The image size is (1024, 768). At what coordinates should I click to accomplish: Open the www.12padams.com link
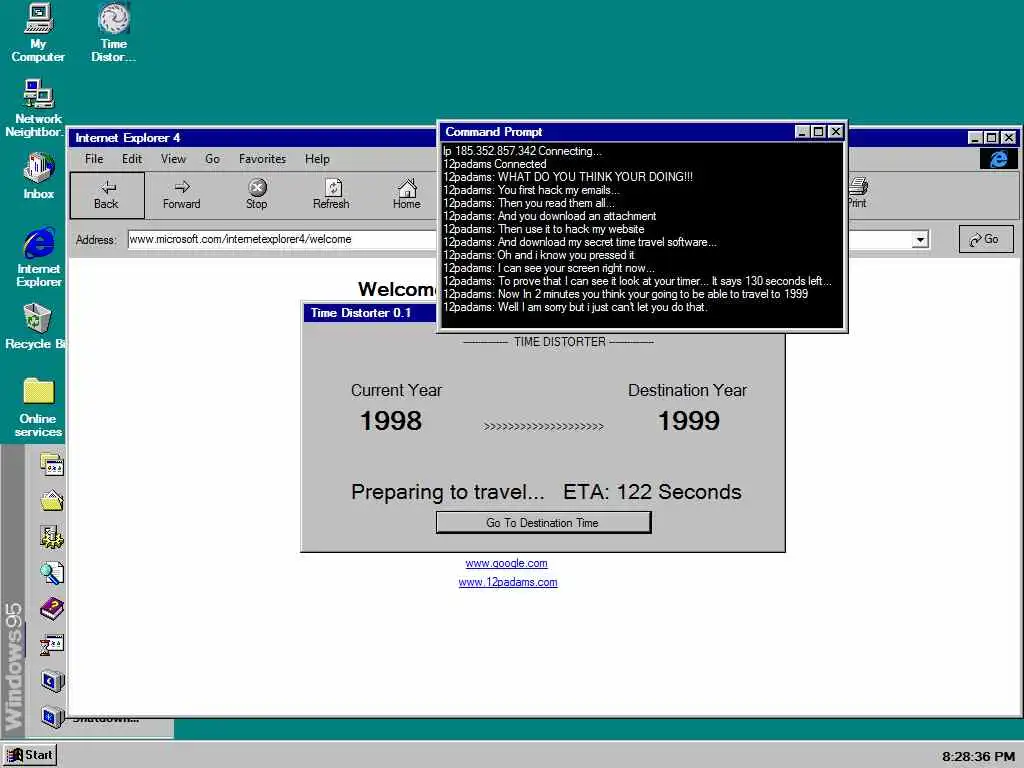coord(508,583)
